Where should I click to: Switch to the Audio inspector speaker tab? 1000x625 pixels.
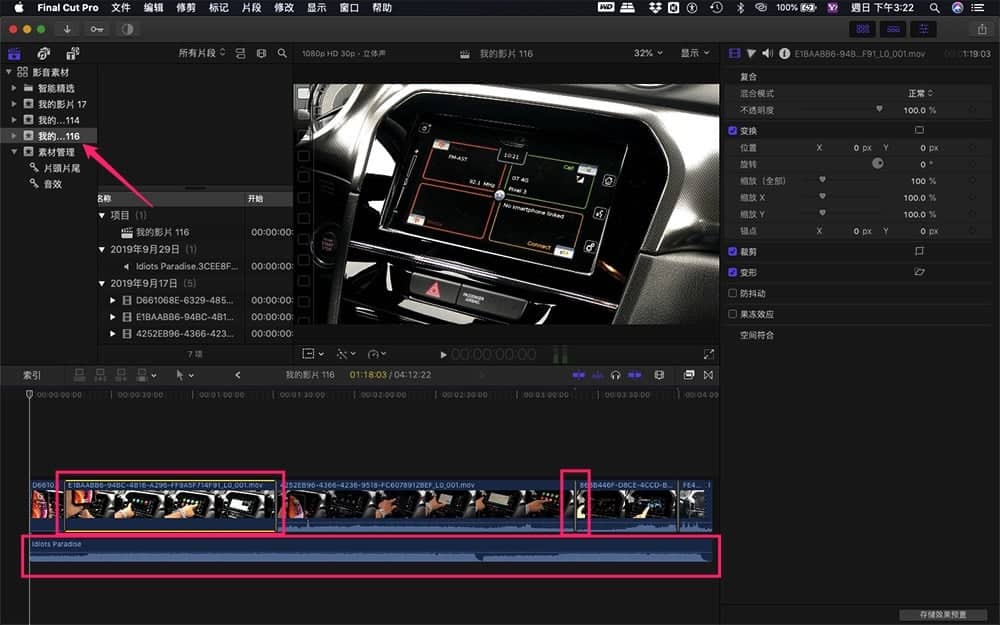(767, 54)
